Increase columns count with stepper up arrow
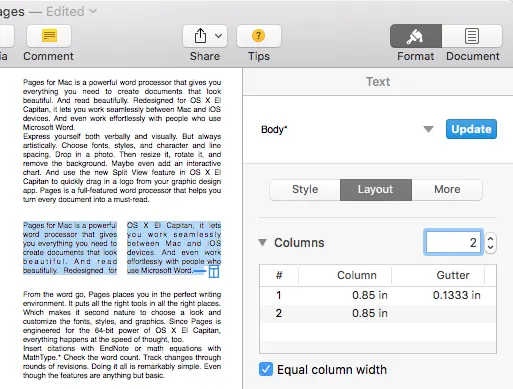 490,238
